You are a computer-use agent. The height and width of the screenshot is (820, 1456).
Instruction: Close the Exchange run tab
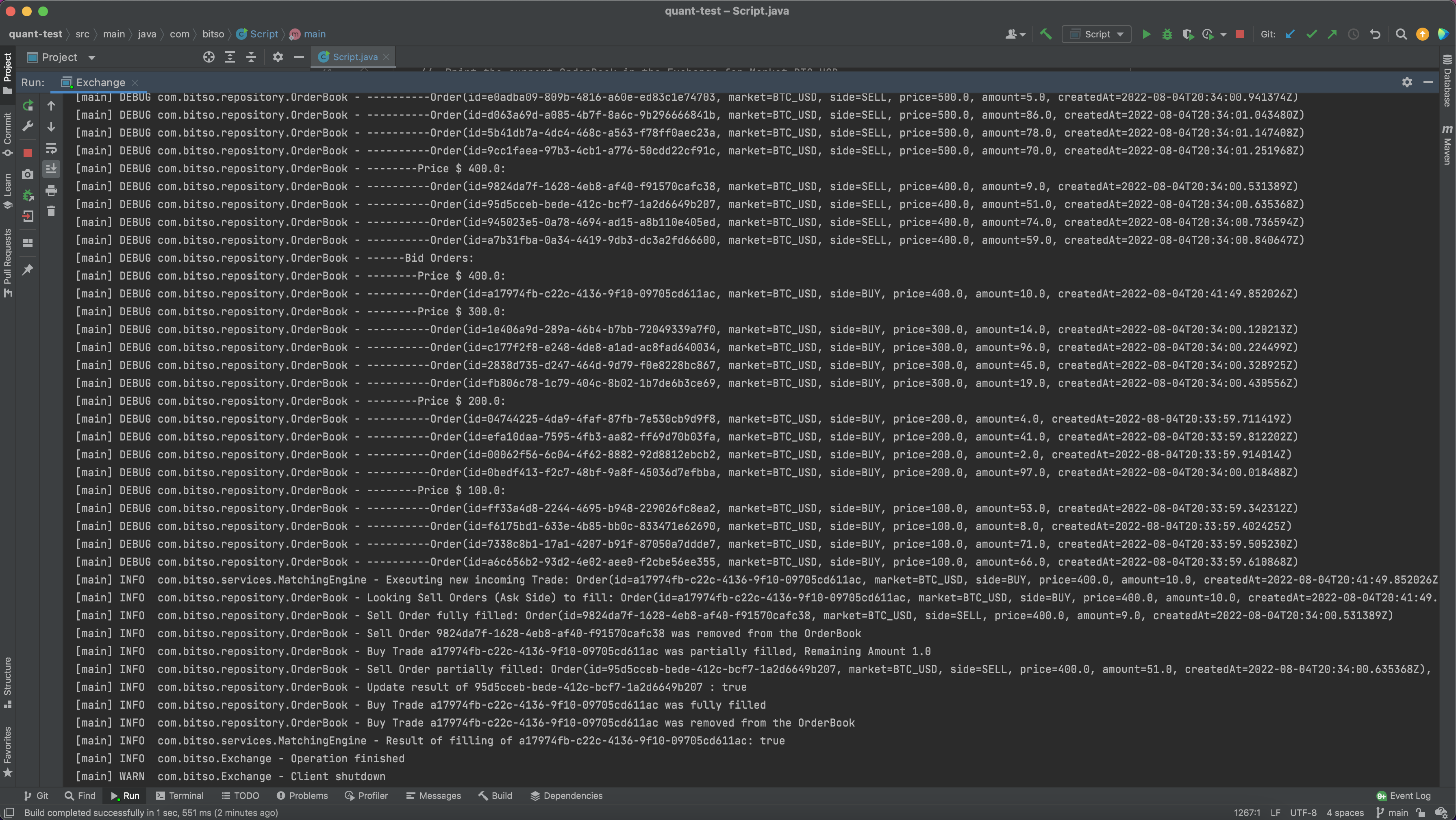tap(135, 83)
